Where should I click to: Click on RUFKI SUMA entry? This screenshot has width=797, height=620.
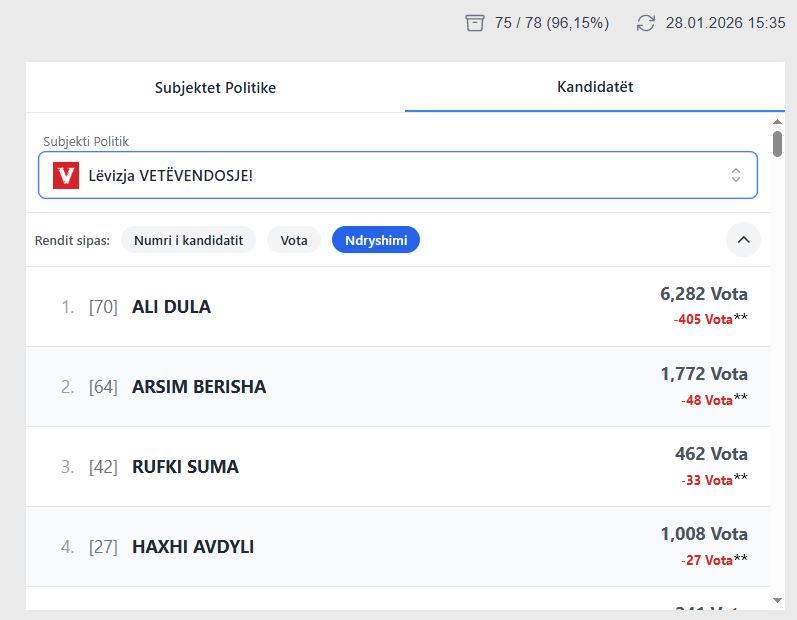[x=185, y=467]
